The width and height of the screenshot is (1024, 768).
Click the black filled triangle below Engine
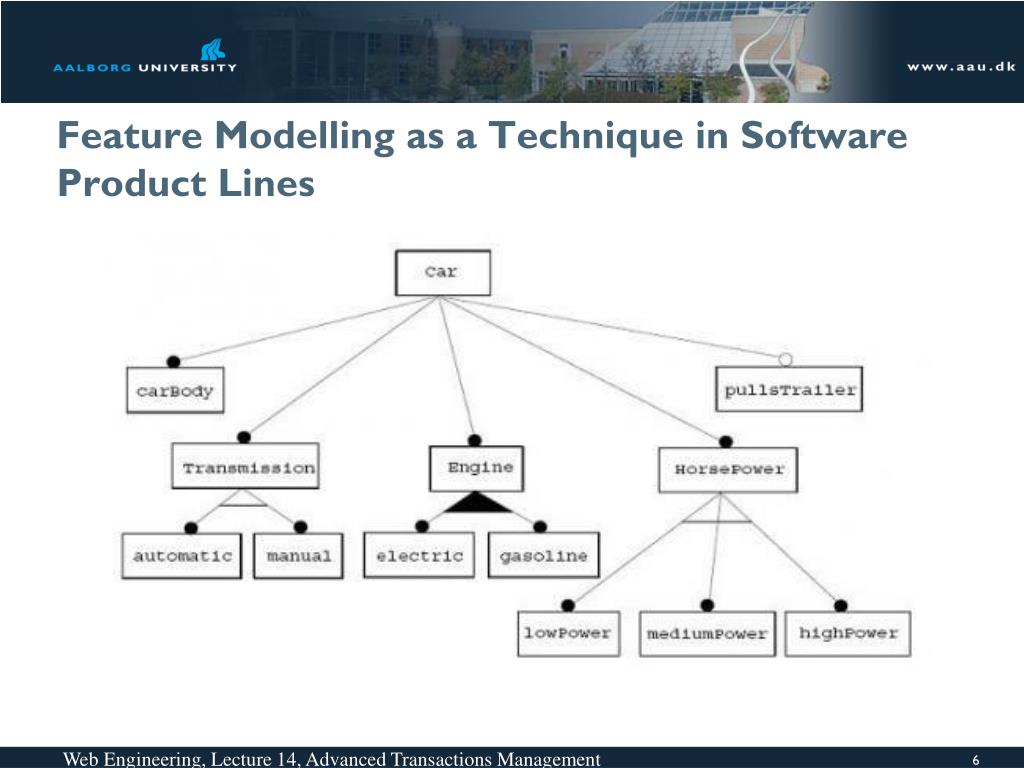(477, 502)
